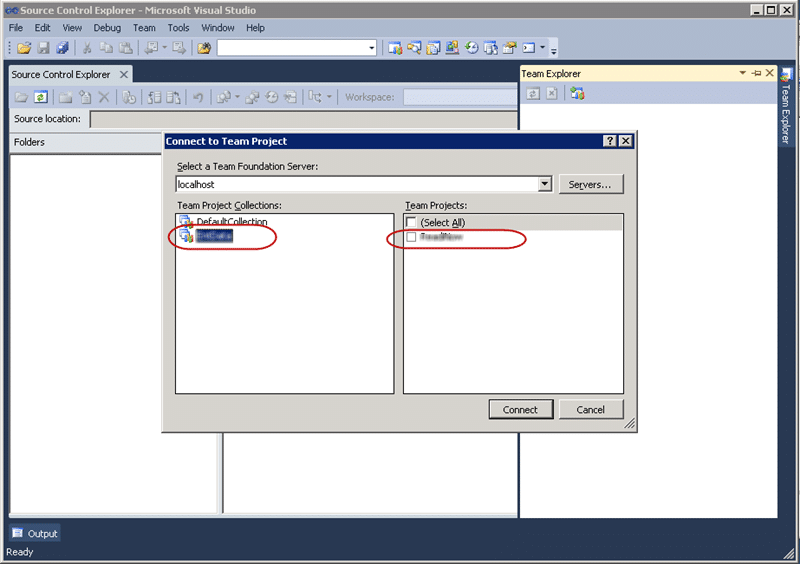Click the help question mark in dialog title
Viewport: 800px width, 564px height.
(x=609, y=141)
